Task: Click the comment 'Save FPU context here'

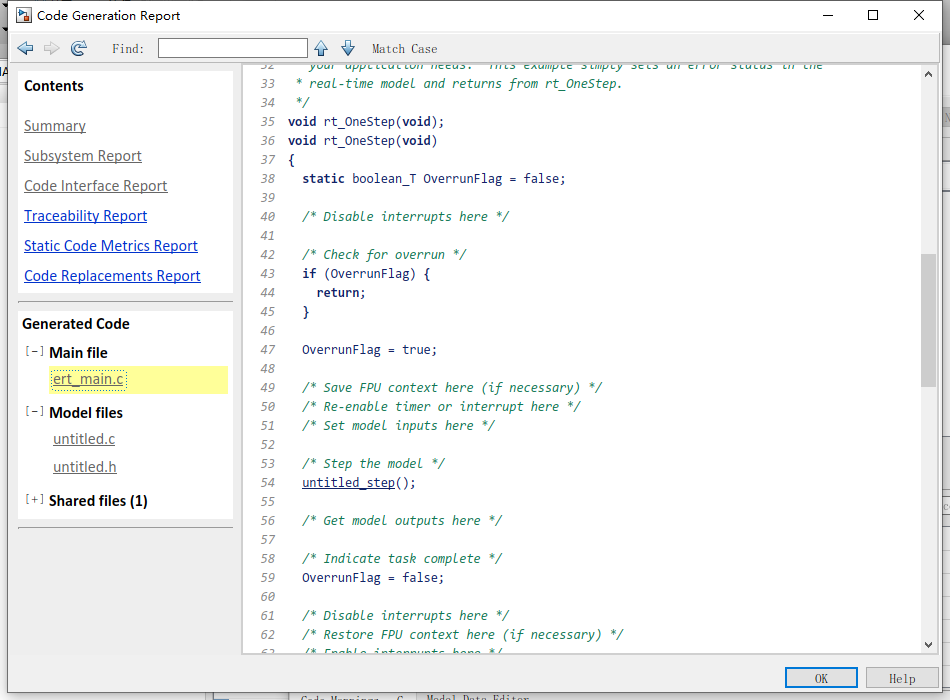Action: click(452, 388)
